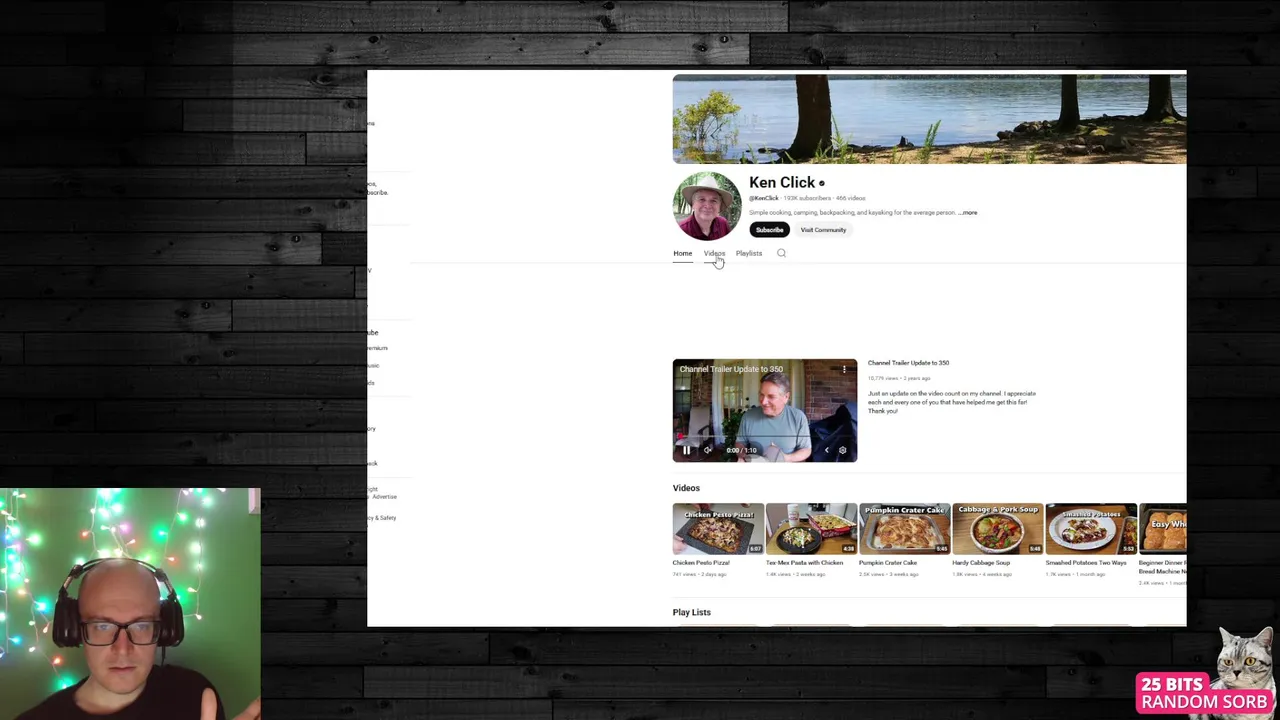
Task: Toggle mute on the trailer player
Action: pyautogui.click(x=708, y=450)
